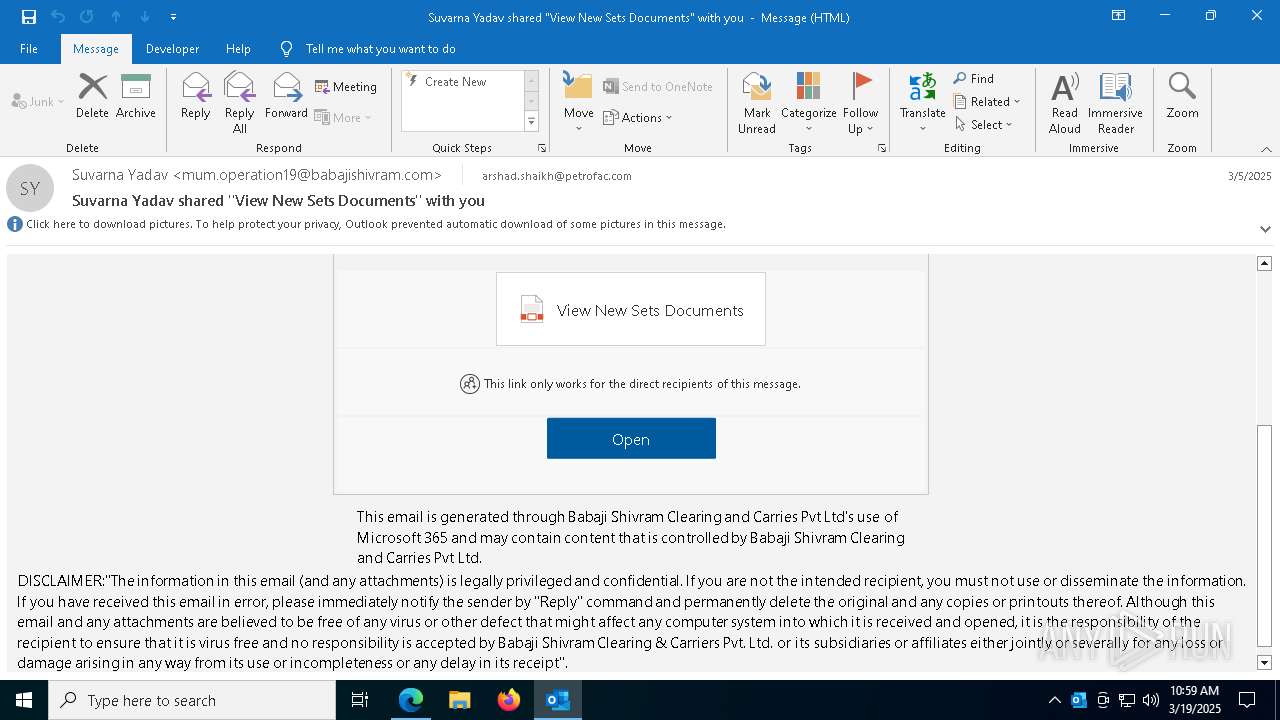Viewport: 1280px width, 720px height.
Task: Save the message using the Save icon
Action: pyautogui.click(x=29, y=17)
